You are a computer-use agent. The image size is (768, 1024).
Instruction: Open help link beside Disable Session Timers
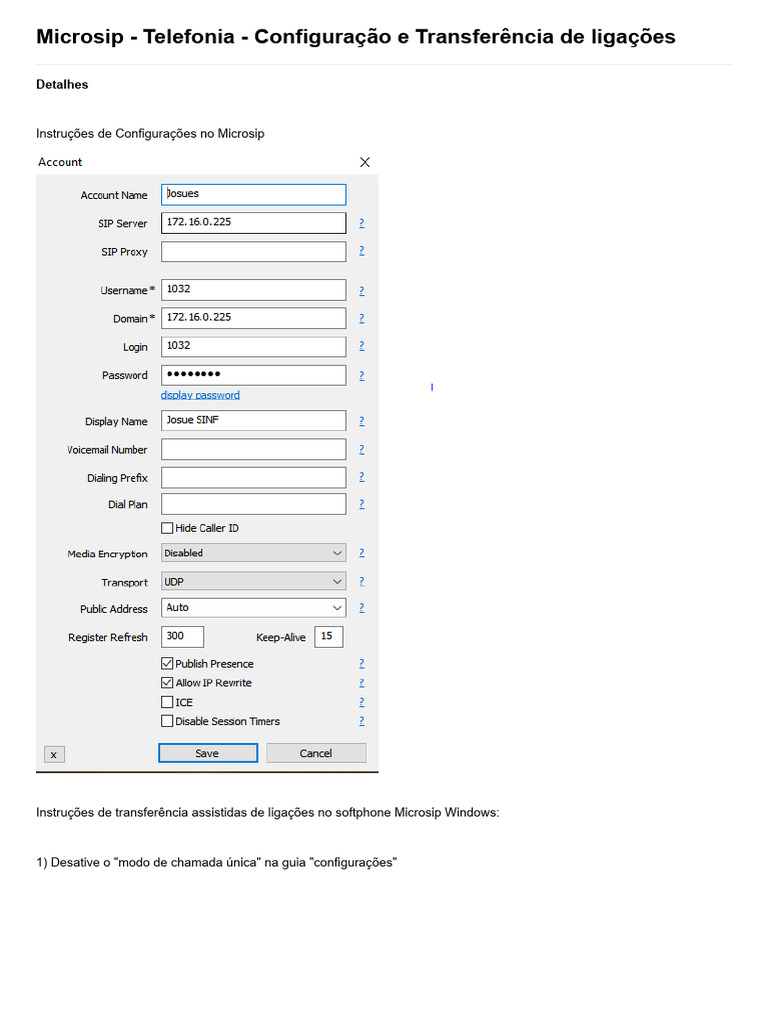362,721
